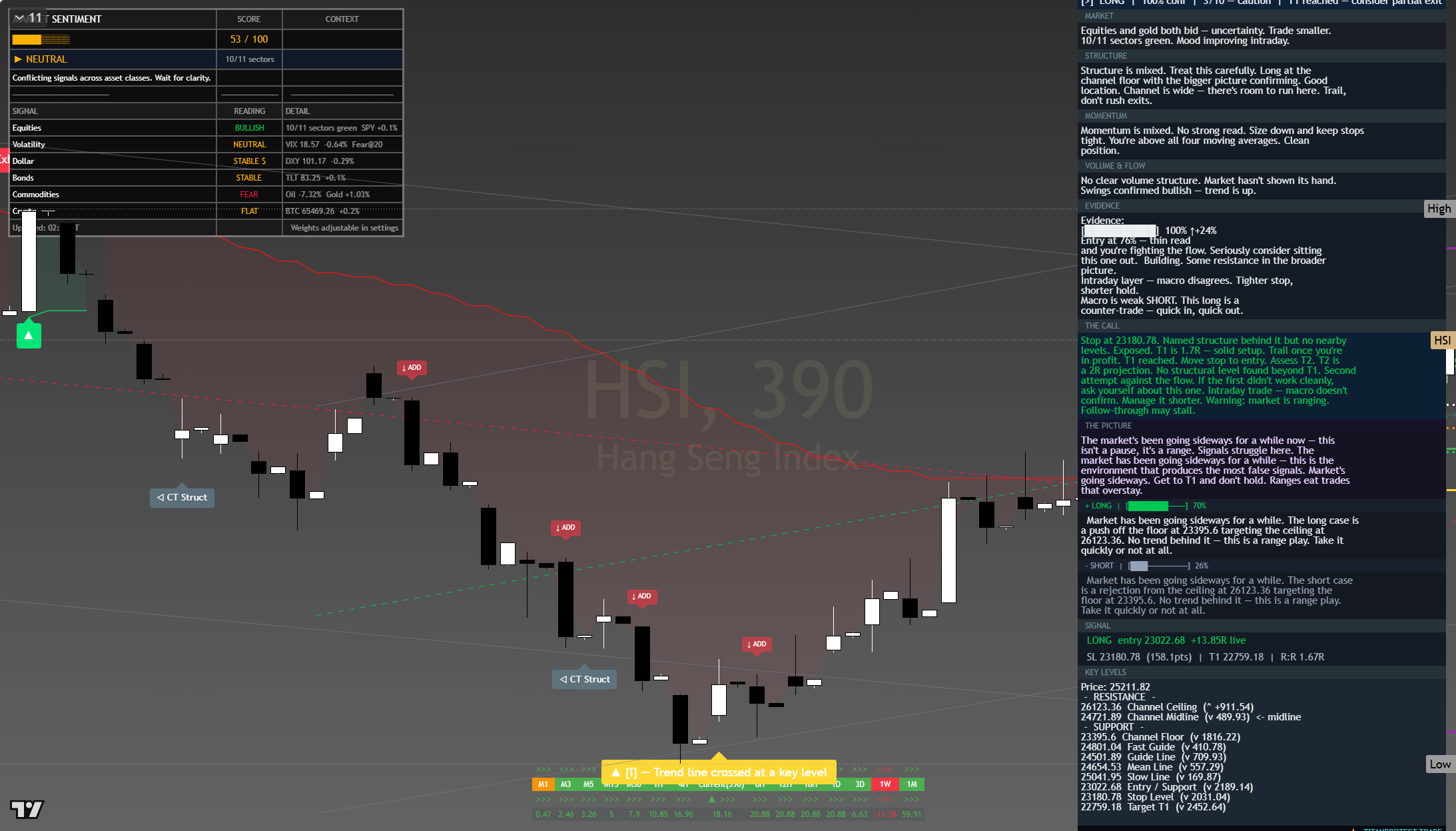1456x831 pixels.
Task: Click the yellow Trend line crossed alert label
Action: [x=719, y=772]
